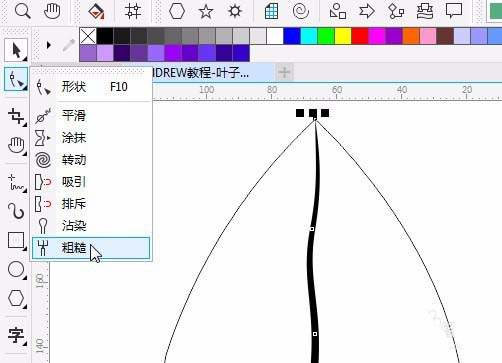Open the Rectangle tool flyout triangle
502x363 pixels.
[x=25, y=249]
